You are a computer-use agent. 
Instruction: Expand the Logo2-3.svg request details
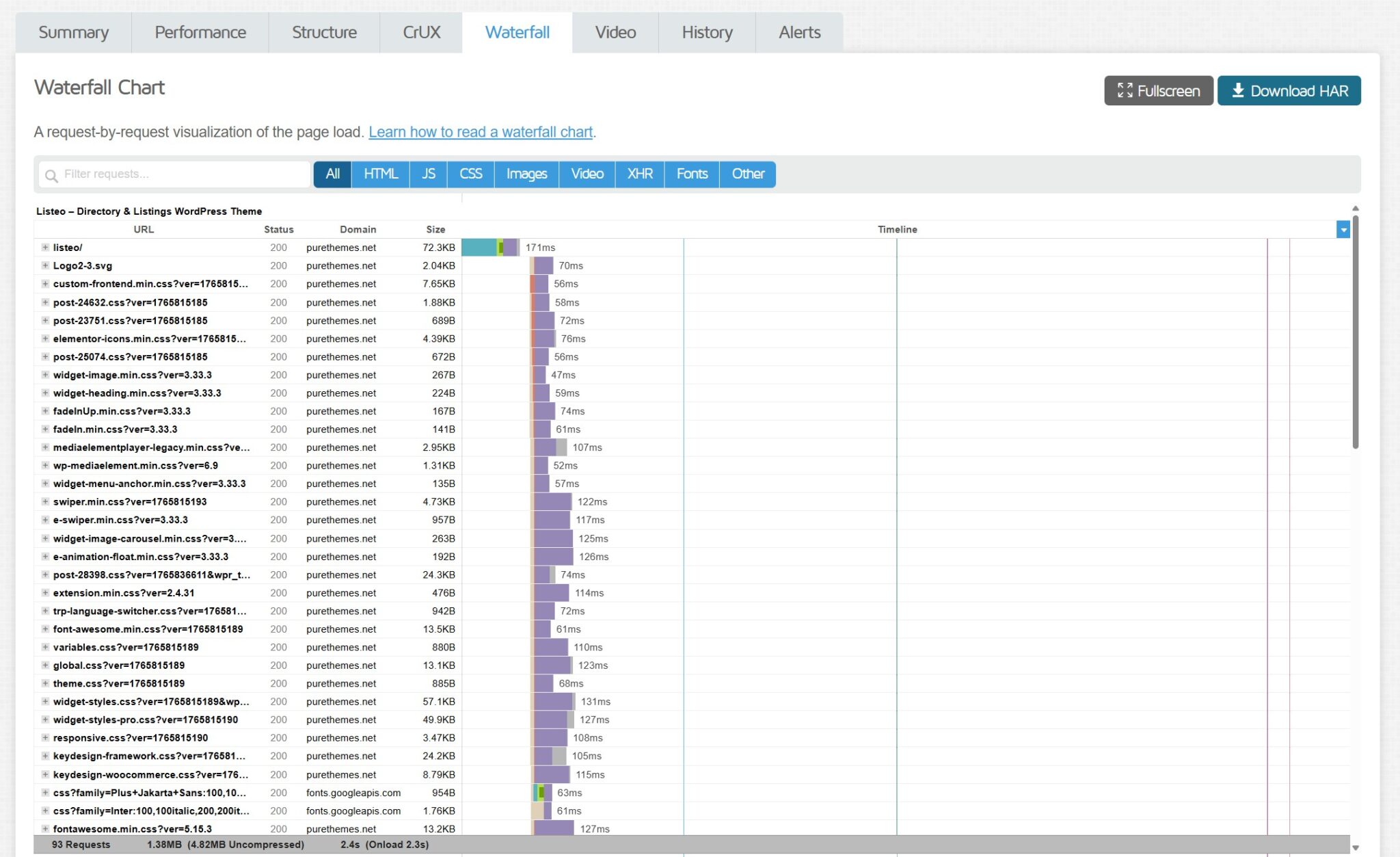coord(45,265)
